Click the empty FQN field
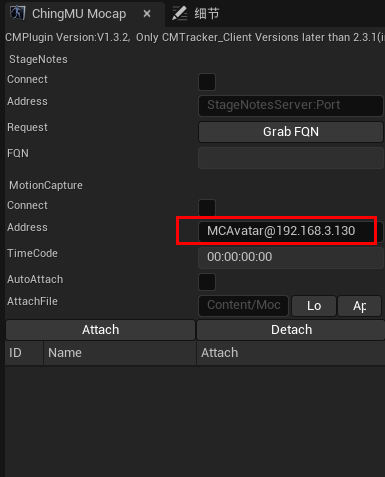The width and height of the screenshot is (385, 477). click(291, 158)
